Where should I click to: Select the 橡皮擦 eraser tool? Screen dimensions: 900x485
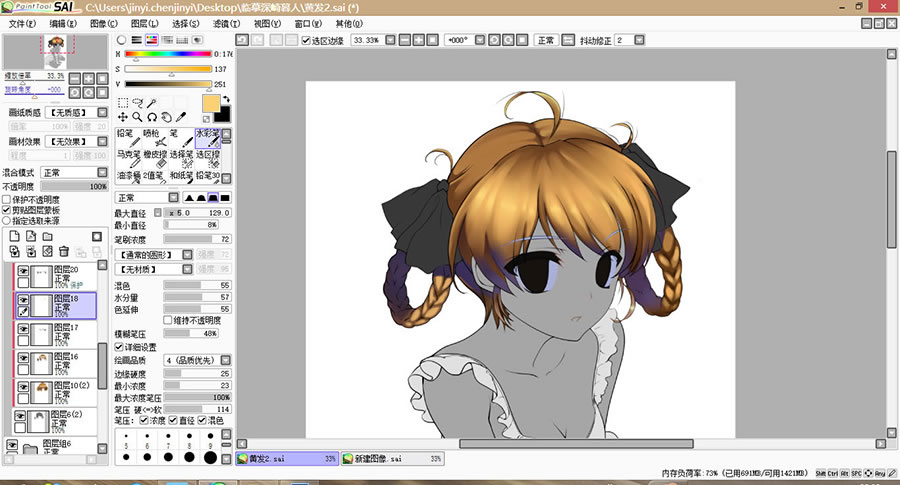tap(155, 159)
